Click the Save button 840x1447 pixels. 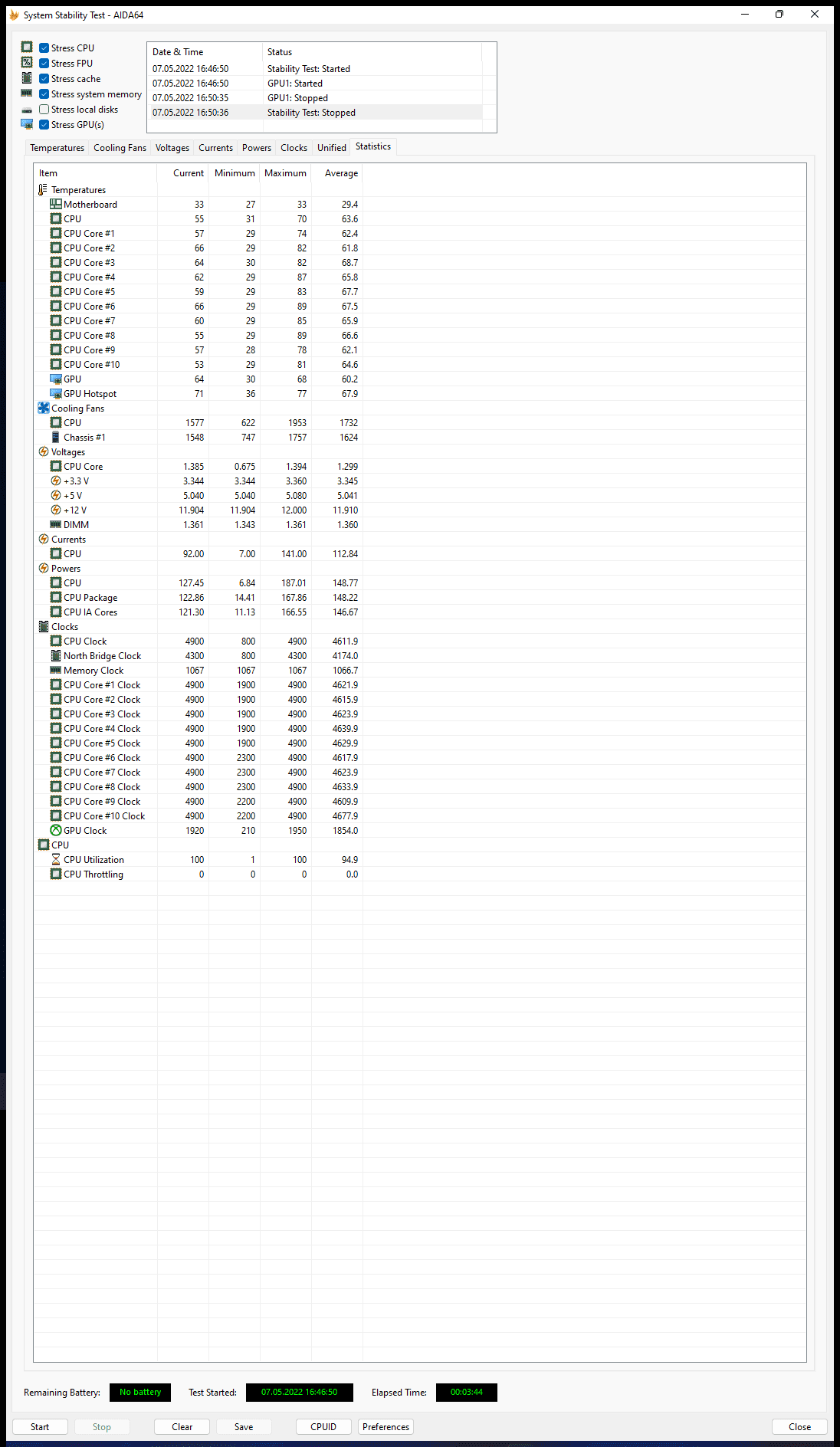click(244, 1426)
